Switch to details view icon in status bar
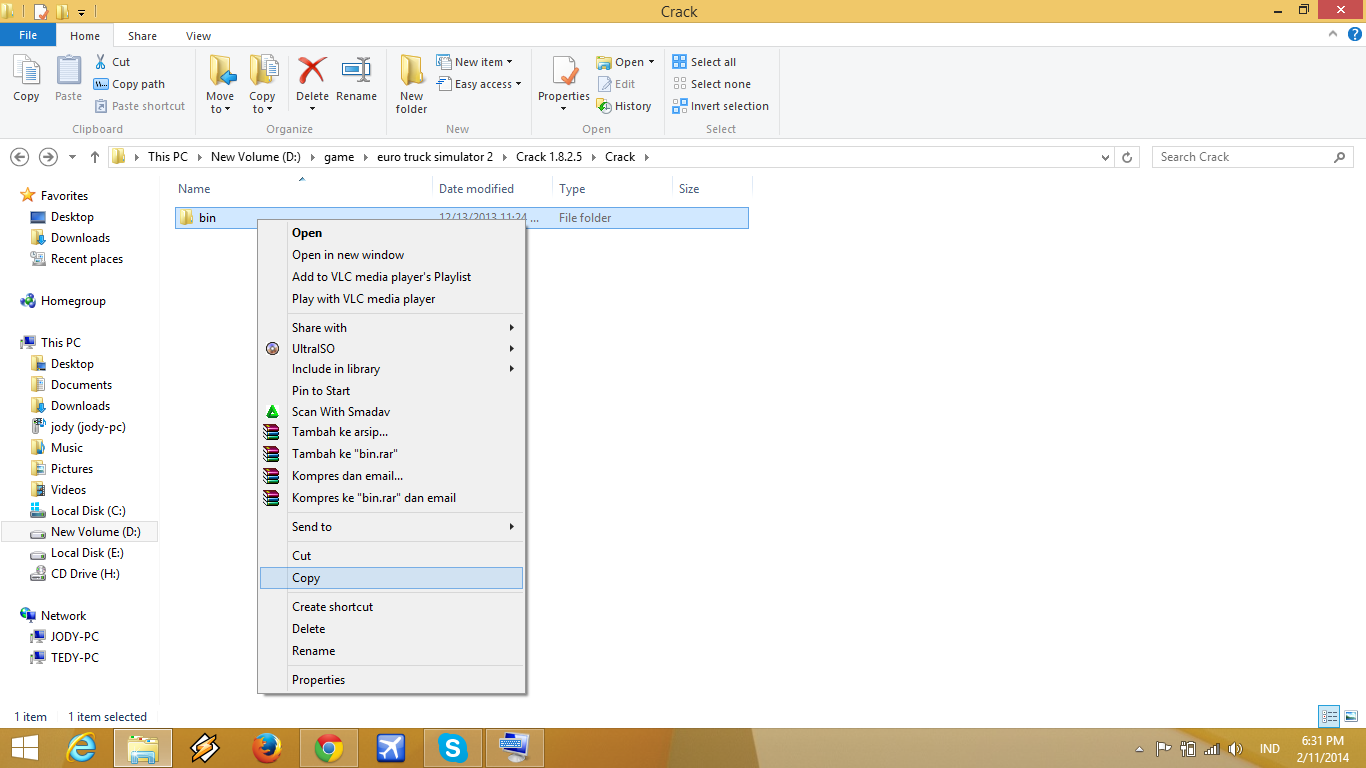1366x768 pixels. click(x=1329, y=716)
